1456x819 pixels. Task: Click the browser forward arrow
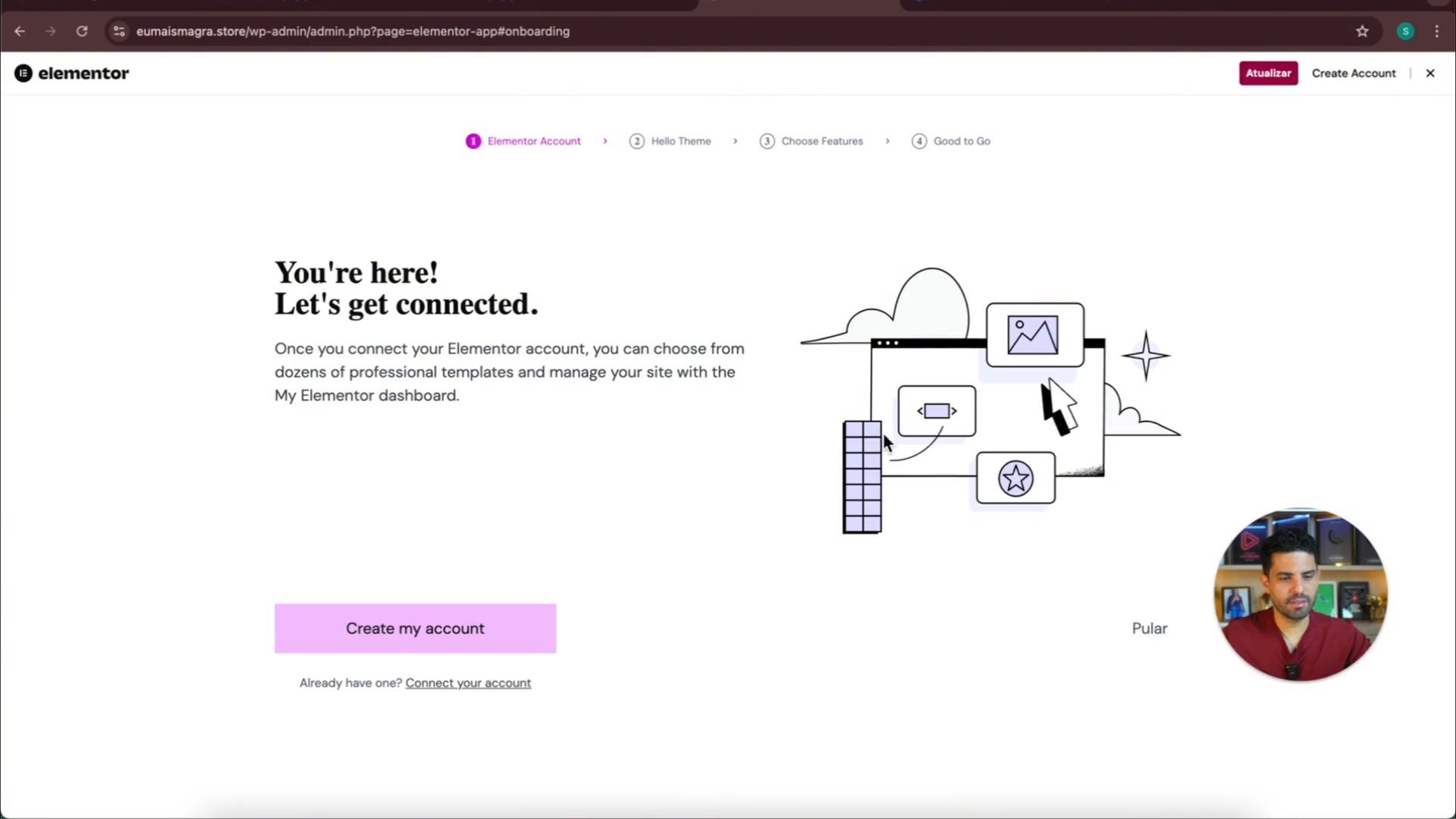pos(50,31)
